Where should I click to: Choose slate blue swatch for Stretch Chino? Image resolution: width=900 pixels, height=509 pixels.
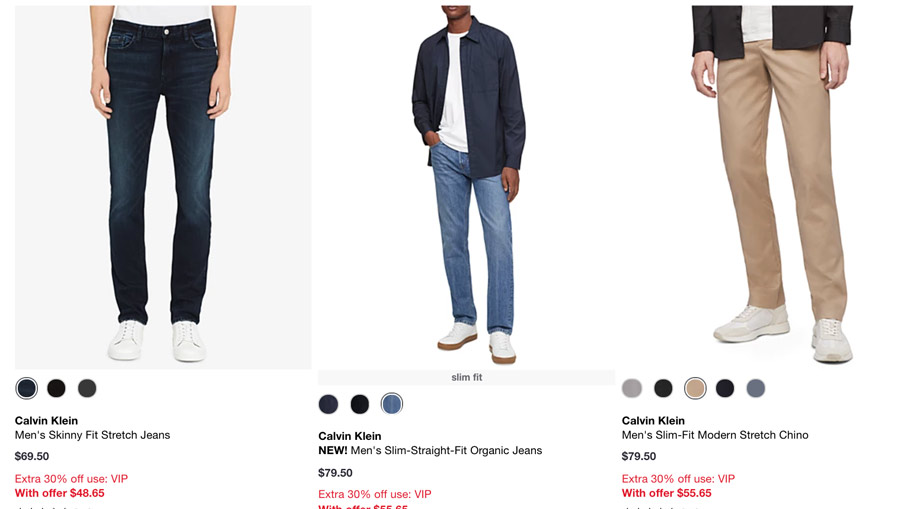756,388
